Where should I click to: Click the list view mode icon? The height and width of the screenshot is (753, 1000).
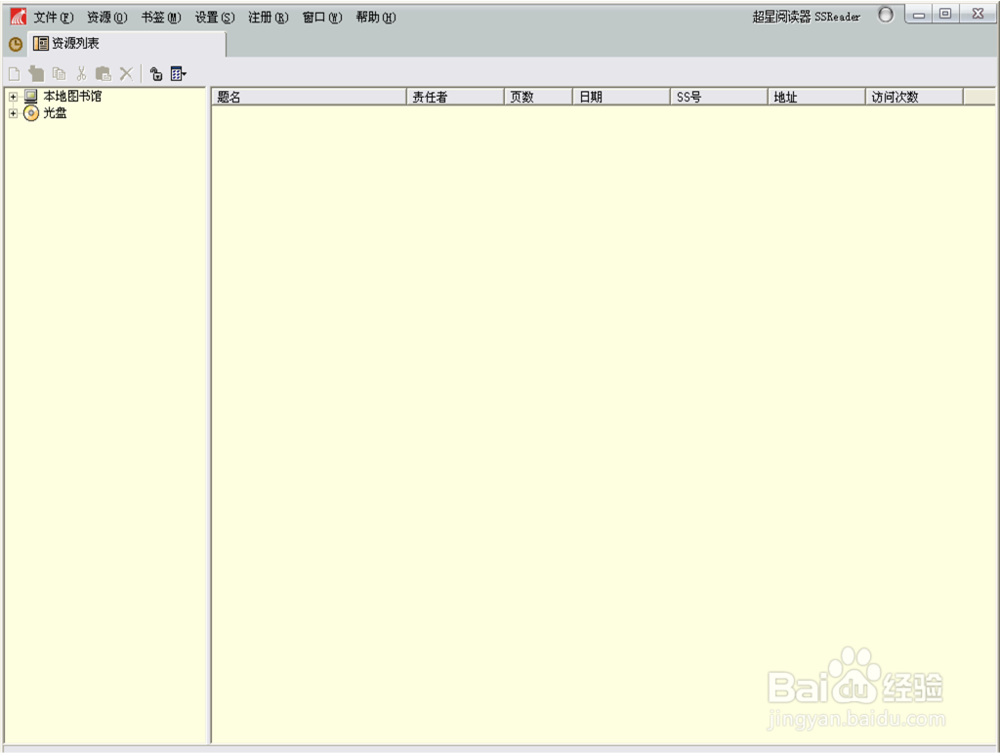tap(175, 73)
